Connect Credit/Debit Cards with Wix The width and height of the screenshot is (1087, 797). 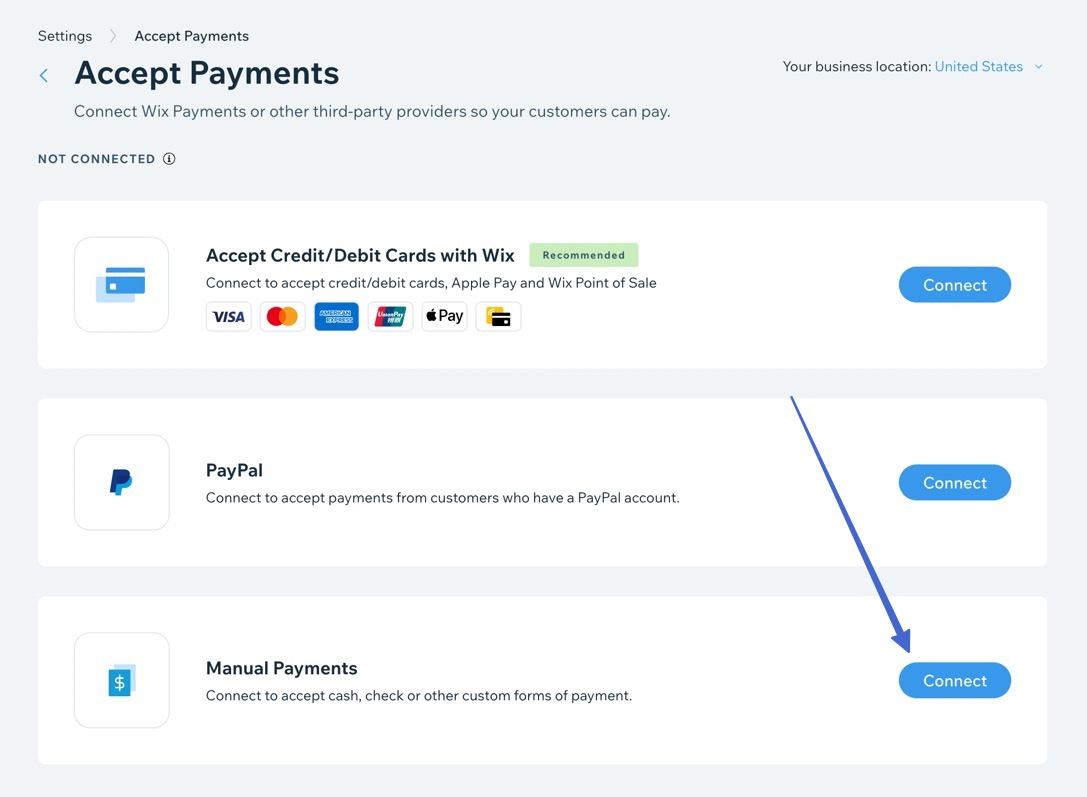coord(954,284)
